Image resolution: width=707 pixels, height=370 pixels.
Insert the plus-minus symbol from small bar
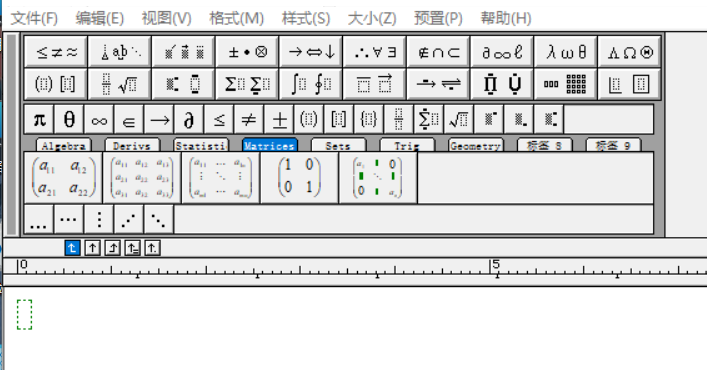279,119
